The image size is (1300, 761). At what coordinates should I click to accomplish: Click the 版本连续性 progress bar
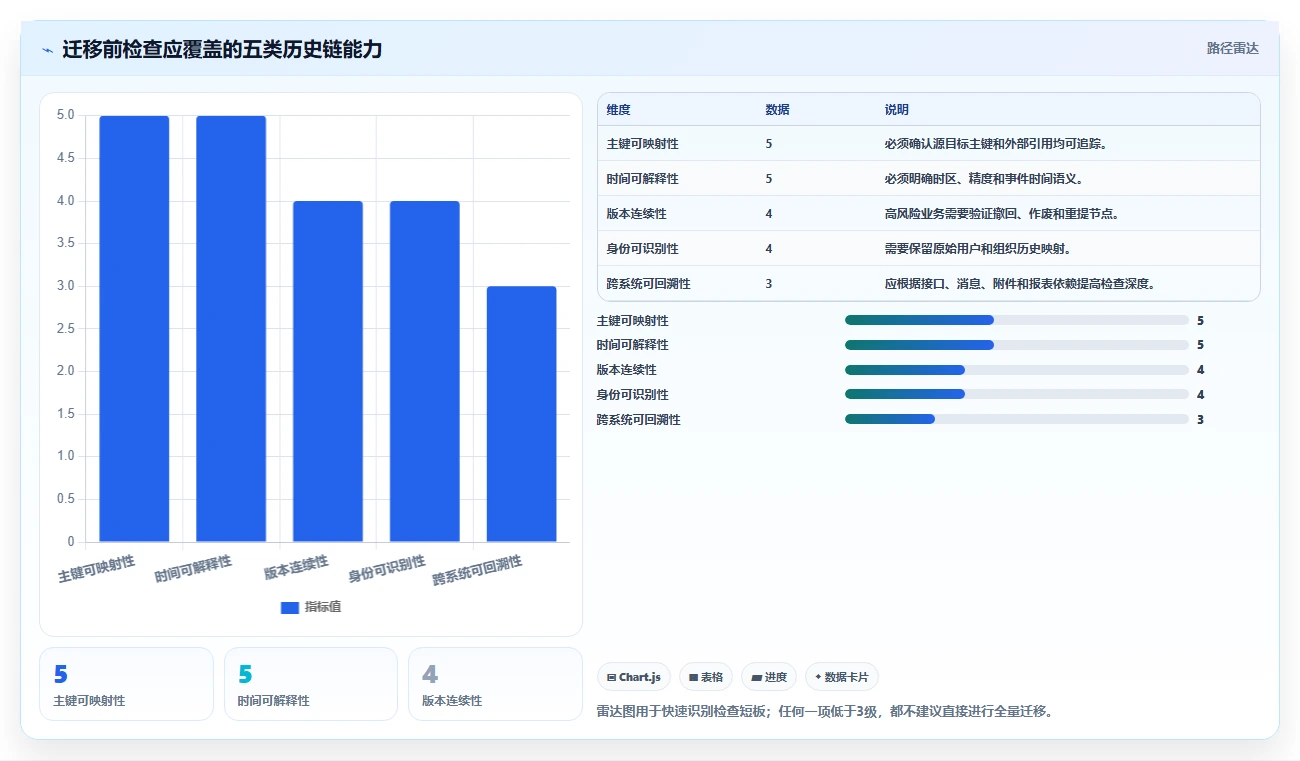click(1016, 370)
